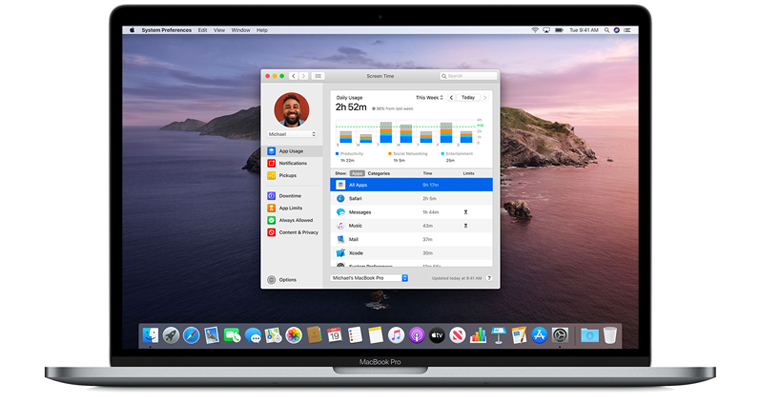Open the Edit menu
Image resolution: width=760 pixels, height=397 pixels.
[202, 30]
